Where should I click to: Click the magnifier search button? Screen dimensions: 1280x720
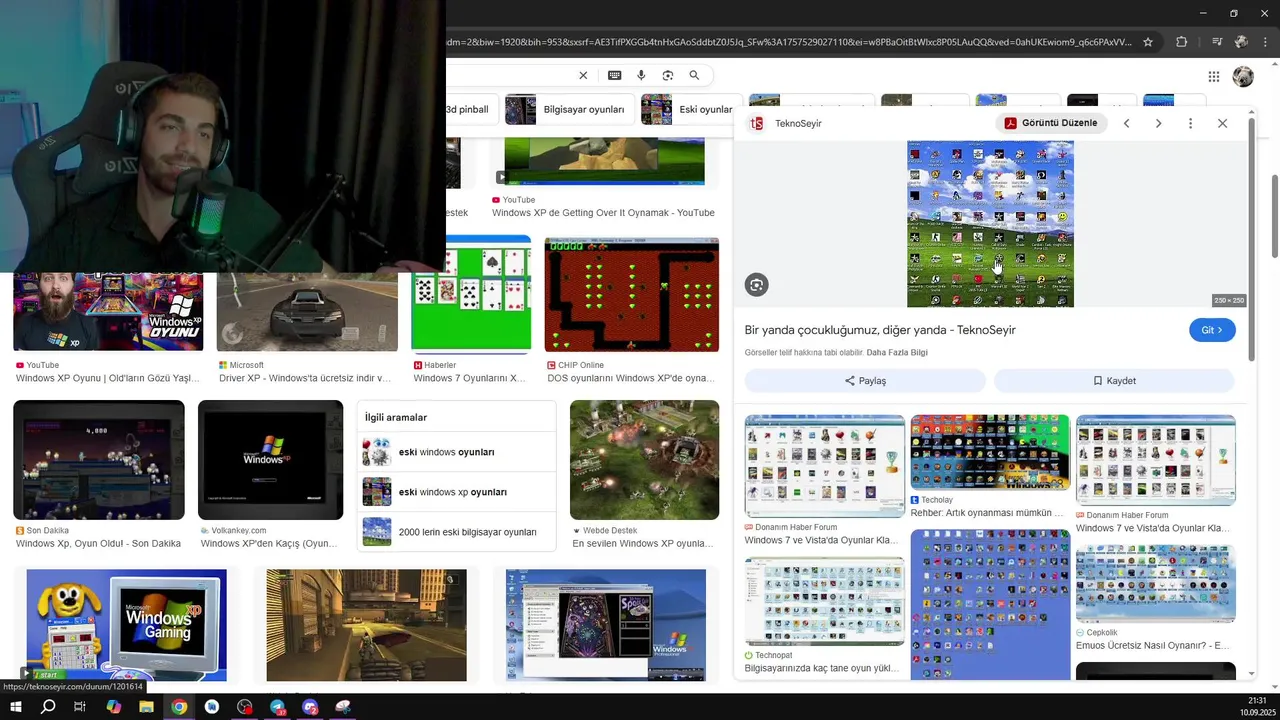point(694,75)
